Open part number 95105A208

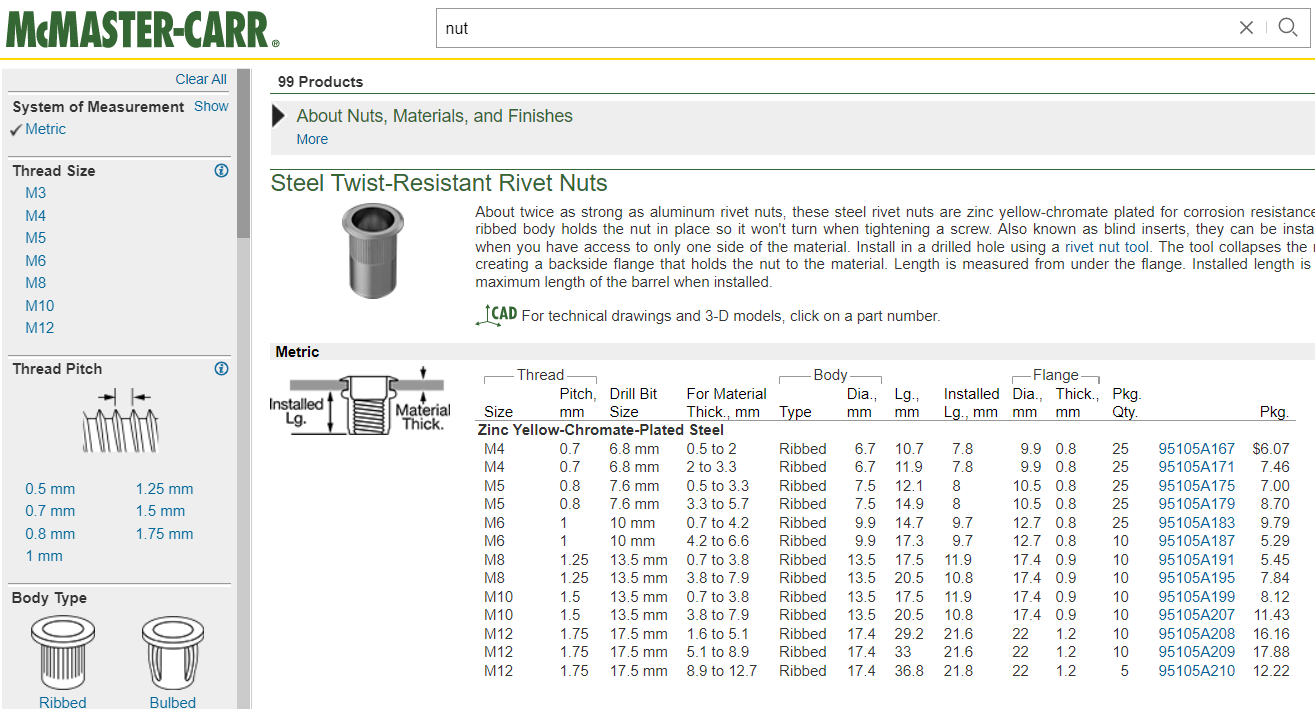click(x=1196, y=634)
